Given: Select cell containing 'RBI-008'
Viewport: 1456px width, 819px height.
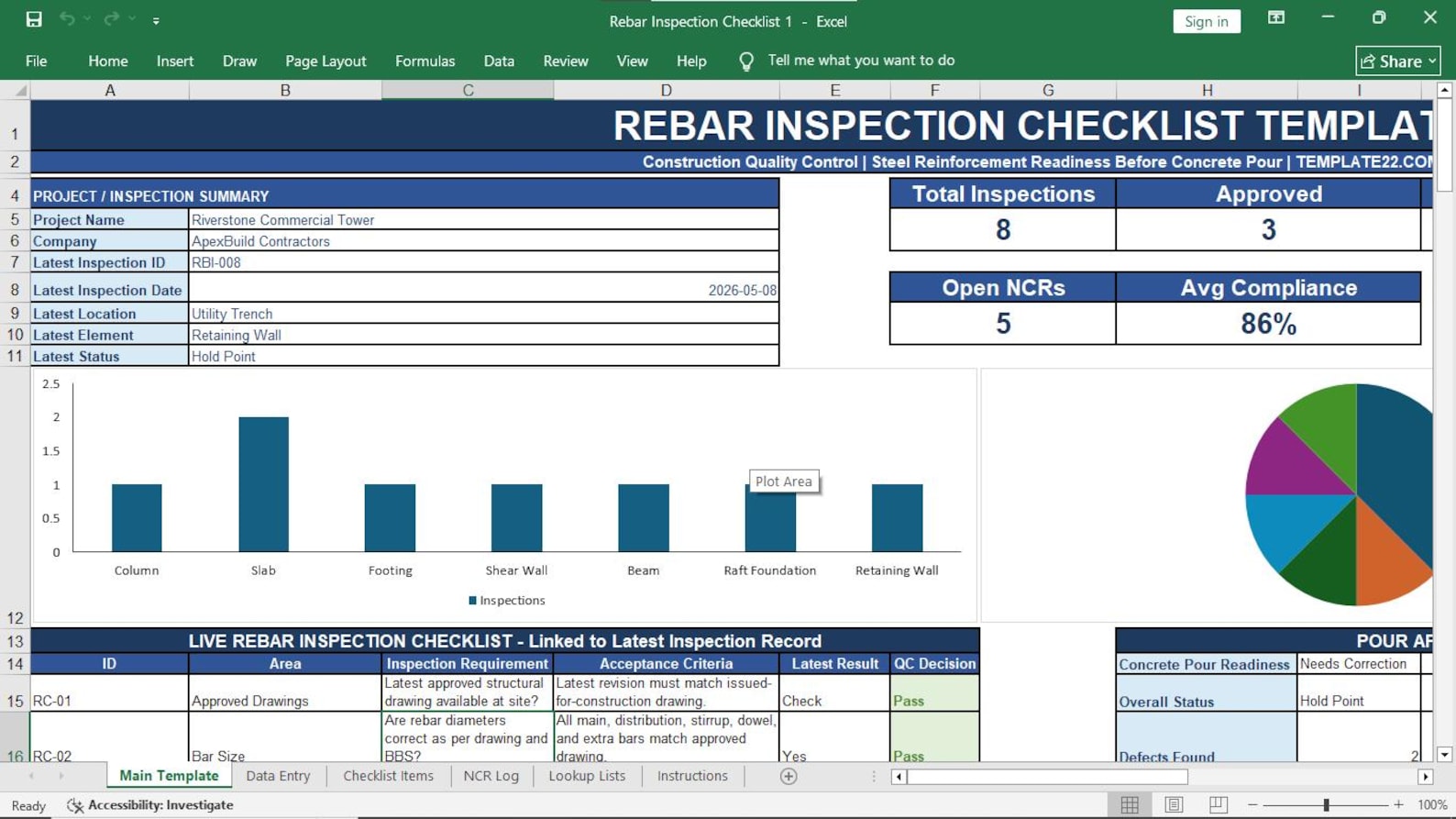Looking at the screenshot, I should point(483,262).
